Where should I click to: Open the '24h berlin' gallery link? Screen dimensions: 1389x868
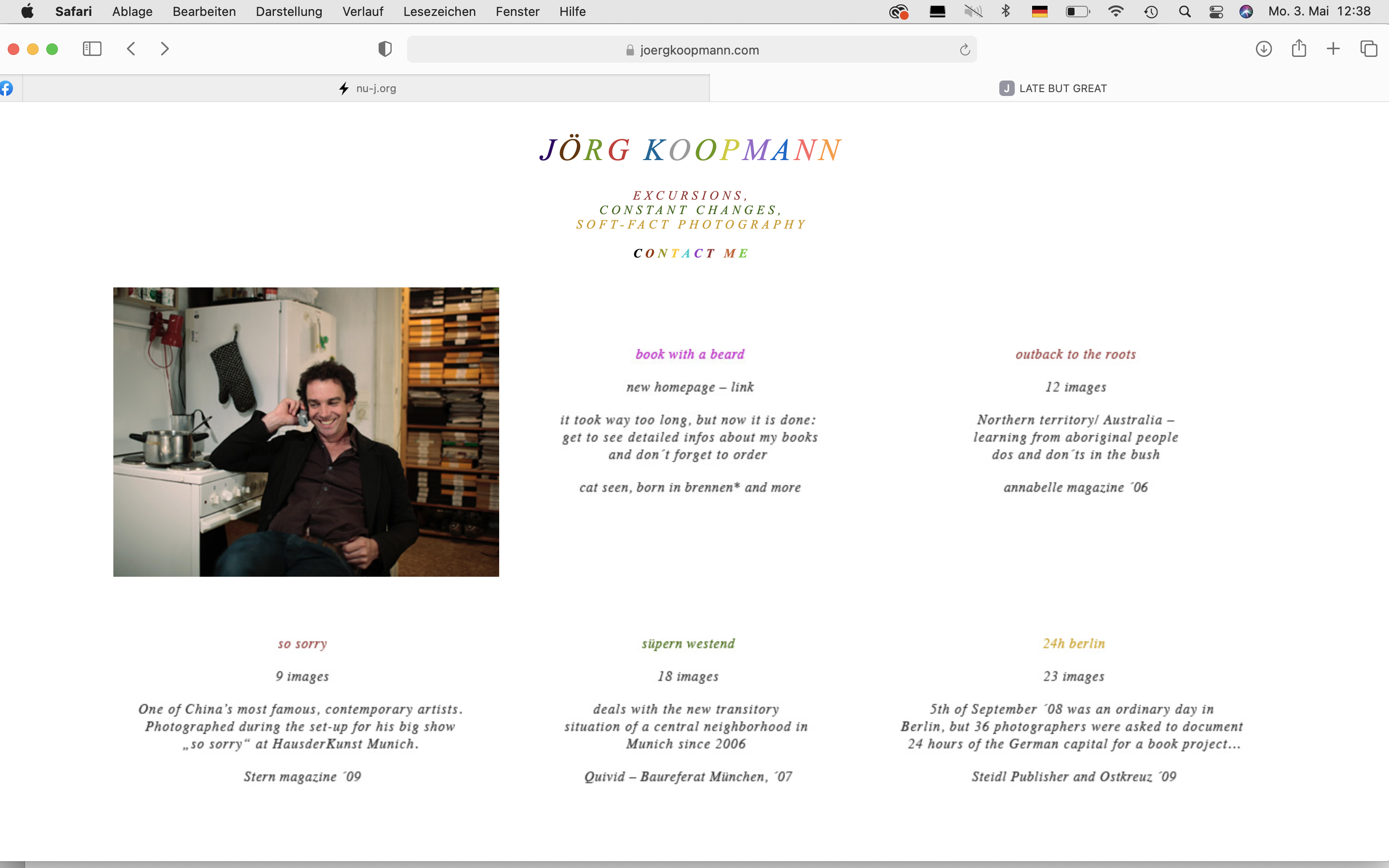tap(1073, 644)
